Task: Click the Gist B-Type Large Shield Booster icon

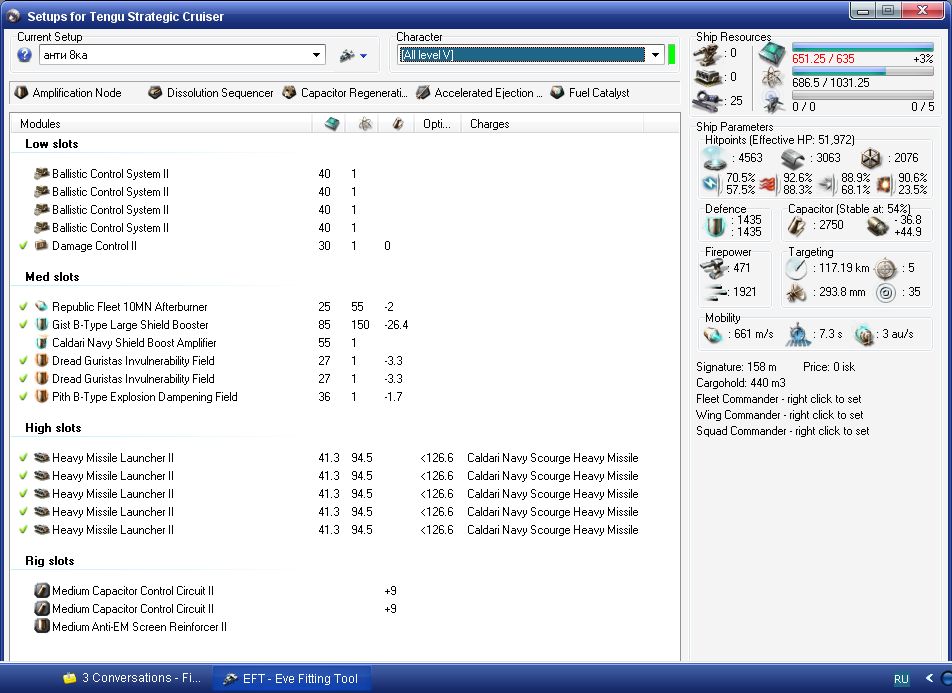Action: point(42,325)
